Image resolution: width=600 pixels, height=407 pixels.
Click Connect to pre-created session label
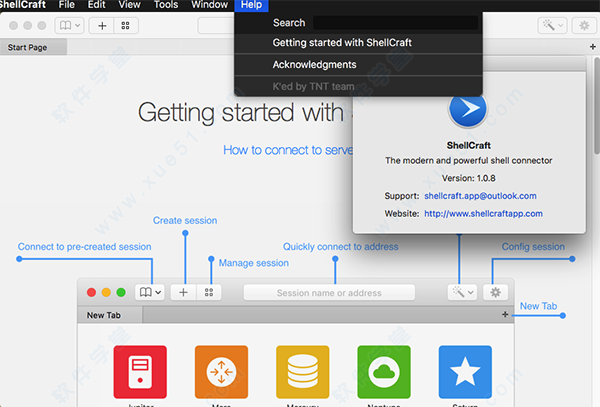point(85,247)
